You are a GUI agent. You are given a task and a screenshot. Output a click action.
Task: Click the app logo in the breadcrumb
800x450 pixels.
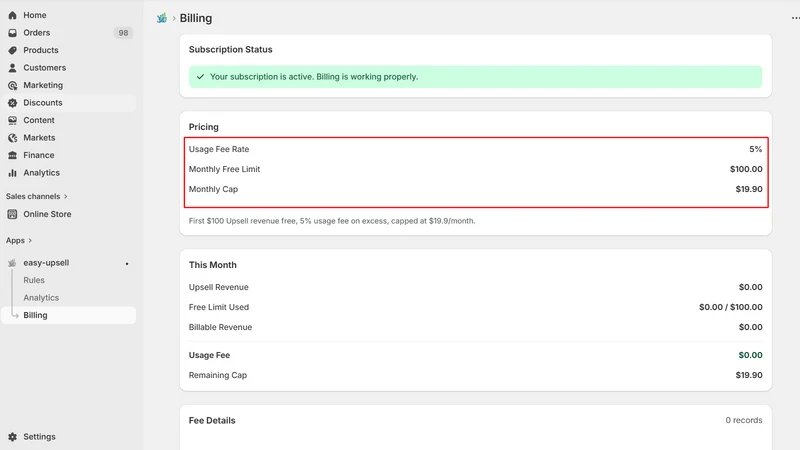pyautogui.click(x=162, y=18)
